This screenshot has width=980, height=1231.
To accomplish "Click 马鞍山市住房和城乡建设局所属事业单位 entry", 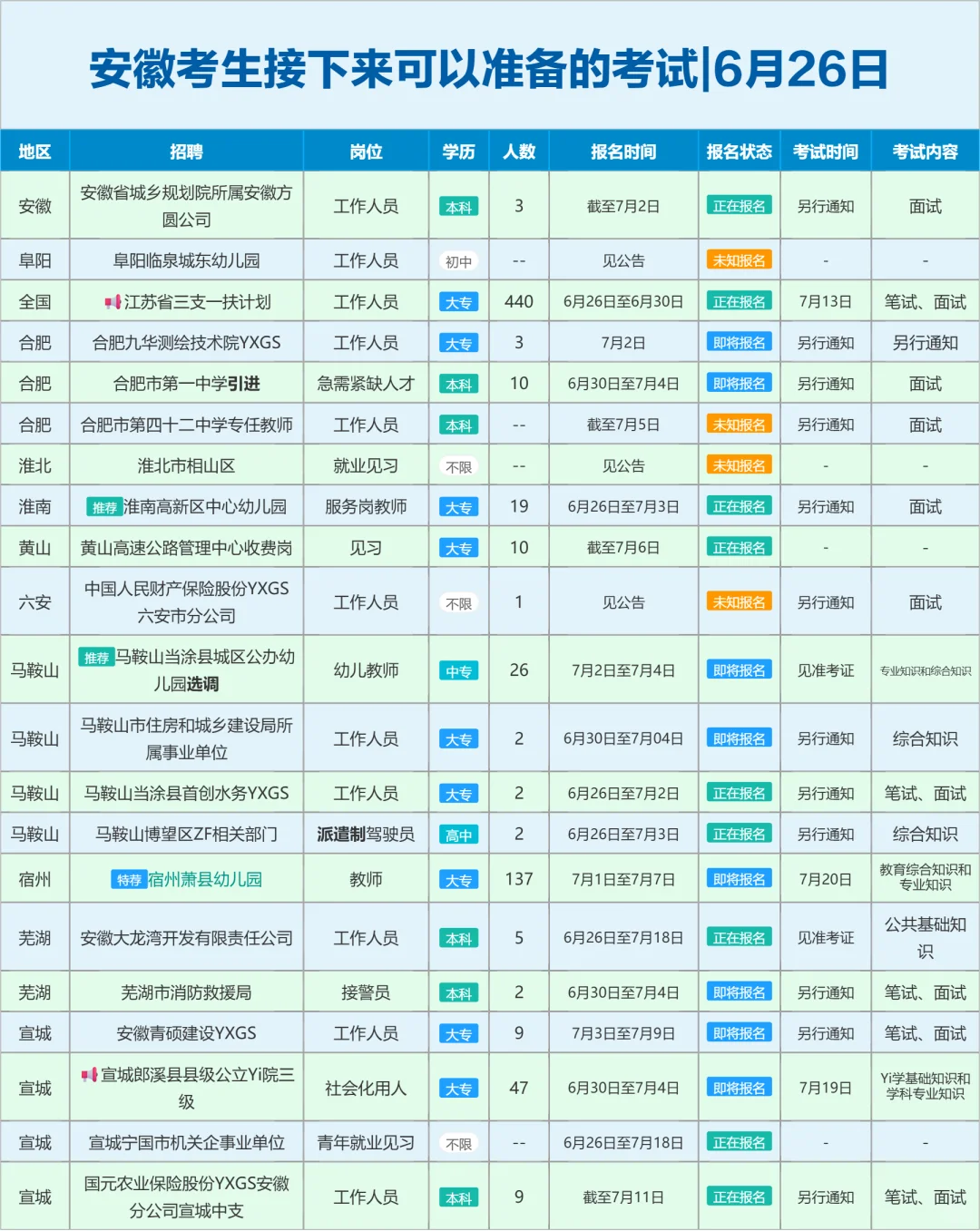I will pos(186,738).
